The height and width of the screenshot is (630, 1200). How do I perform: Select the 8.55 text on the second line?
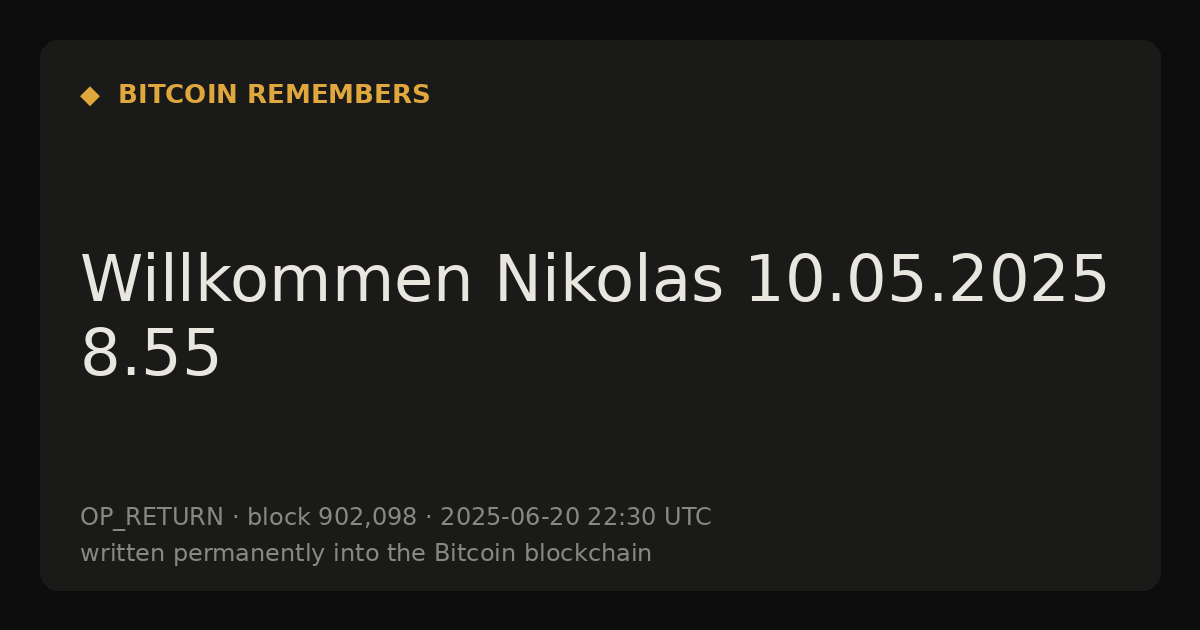pyautogui.click(x=150, y=354)
